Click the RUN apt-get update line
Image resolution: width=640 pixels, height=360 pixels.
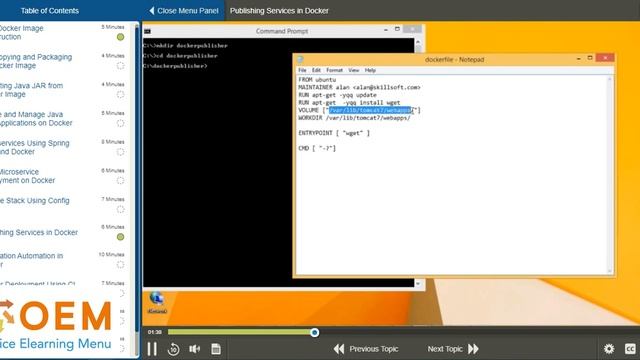coord(338,95)
